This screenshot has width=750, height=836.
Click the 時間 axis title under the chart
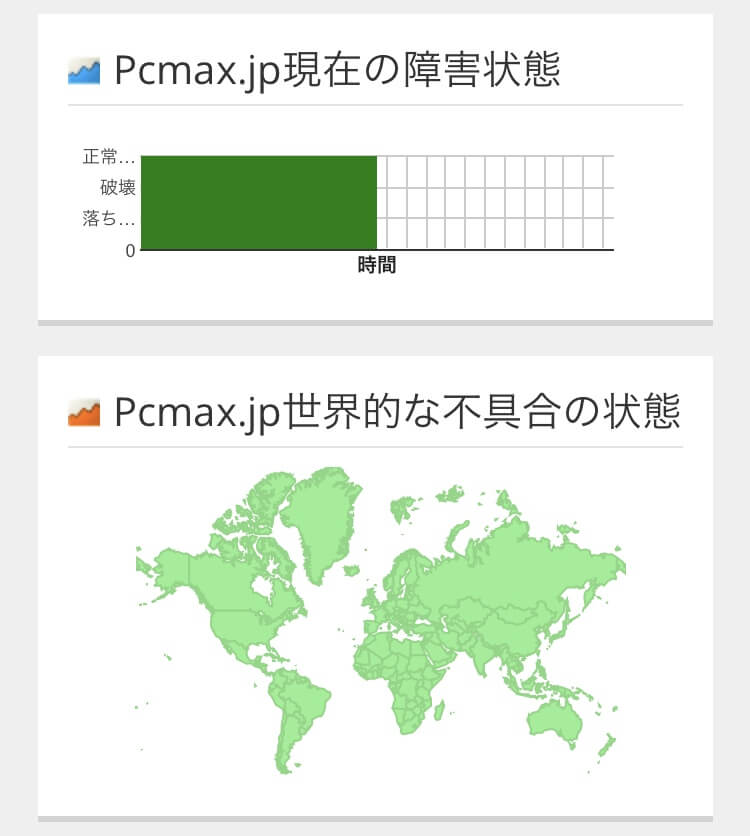click(x=377, y=265)
